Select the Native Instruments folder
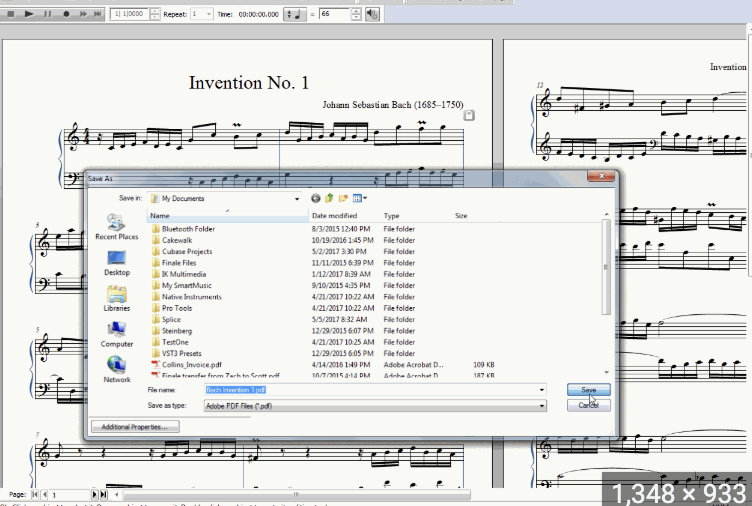The width and height of the screenshot is (752, 506). (x=191, y=297)
